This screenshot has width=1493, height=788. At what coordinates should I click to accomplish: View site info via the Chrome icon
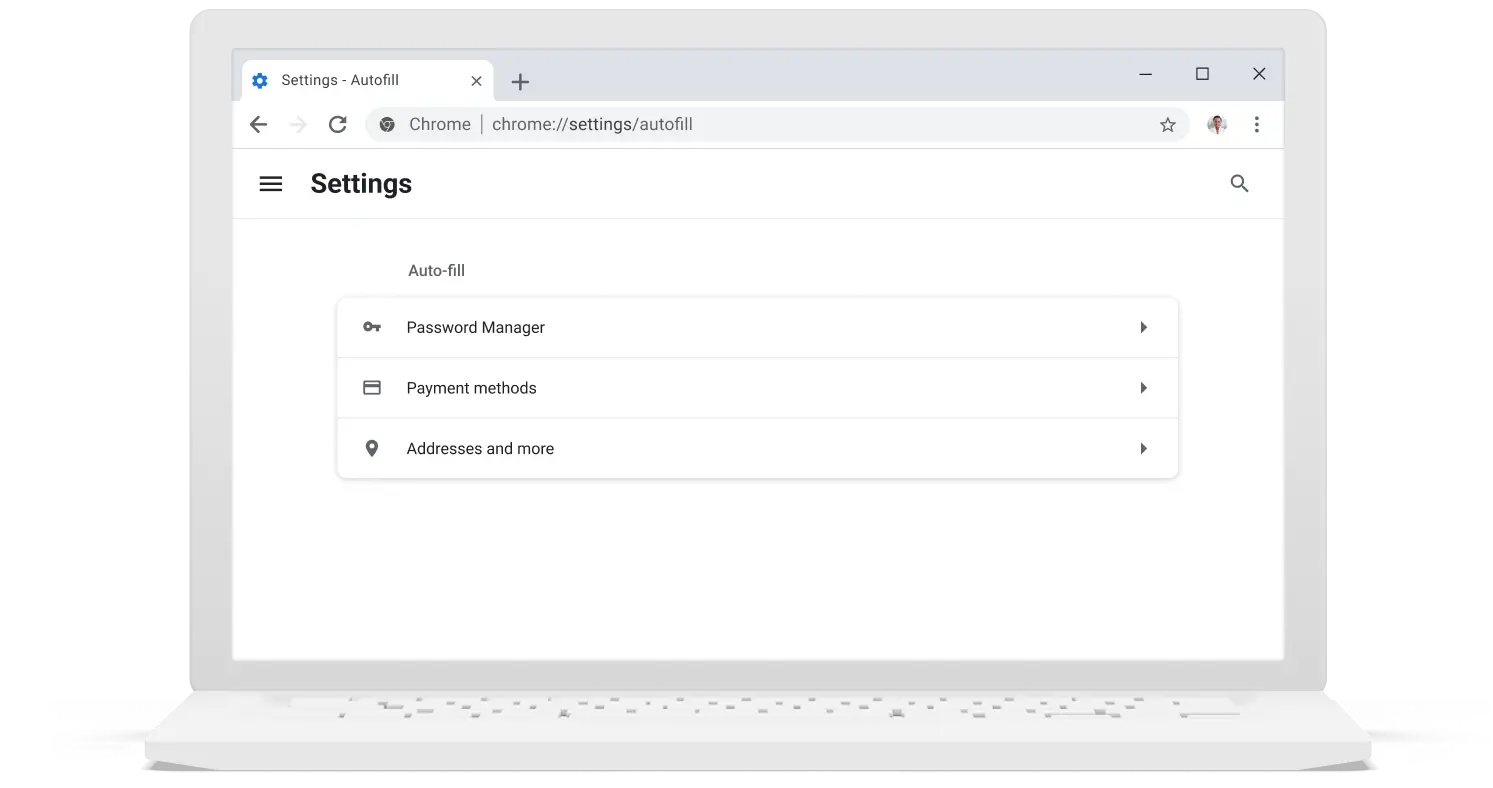387,125
